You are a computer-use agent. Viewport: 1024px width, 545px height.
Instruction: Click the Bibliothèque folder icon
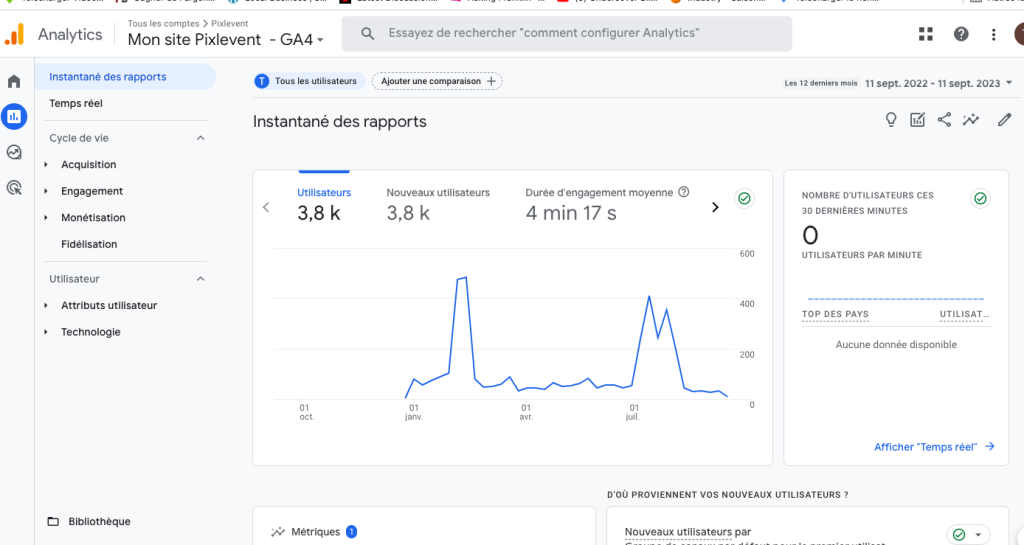pos(54,522)
